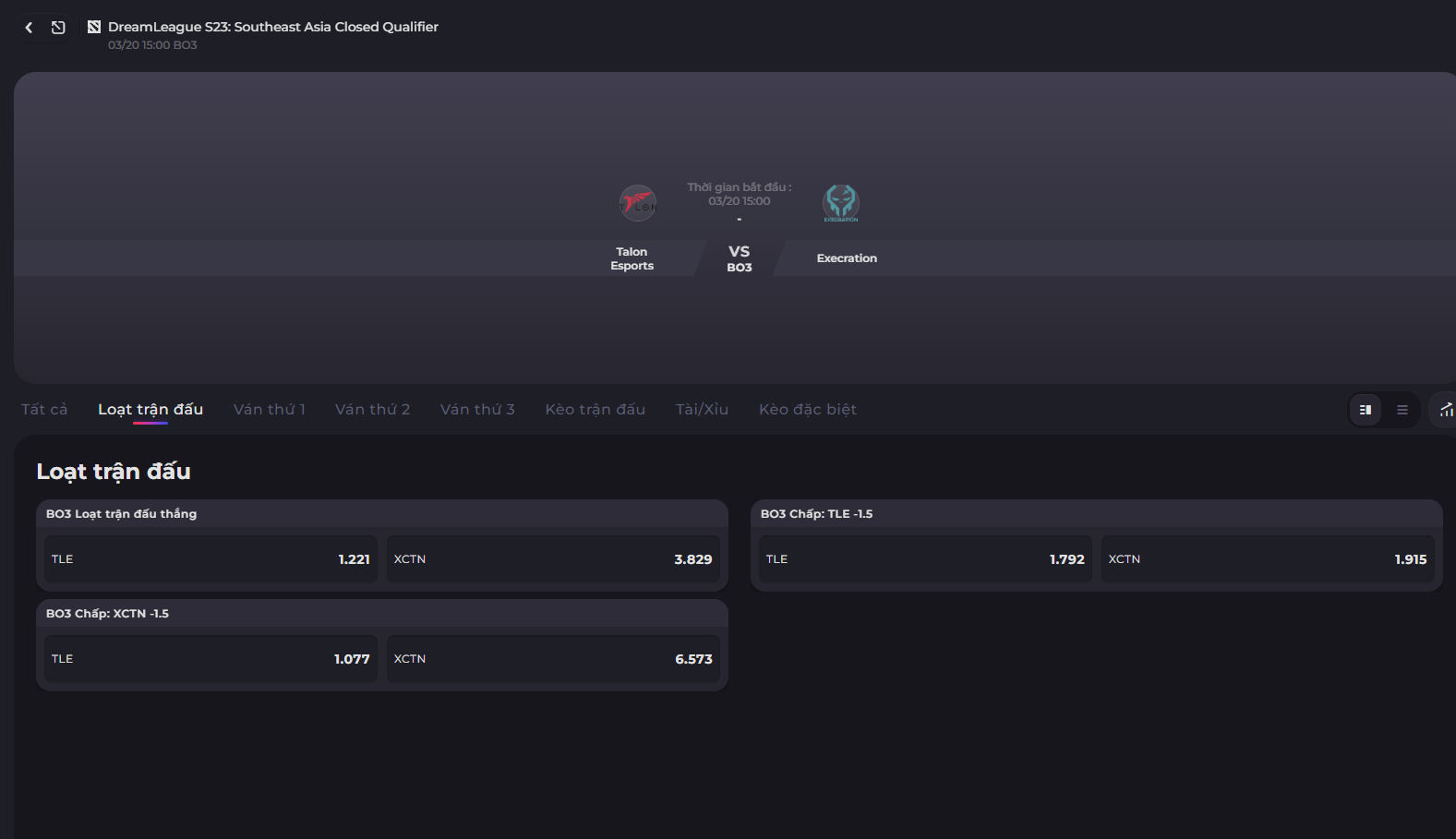Open the Kèo trận đấu tab

[x=596, y=409]
